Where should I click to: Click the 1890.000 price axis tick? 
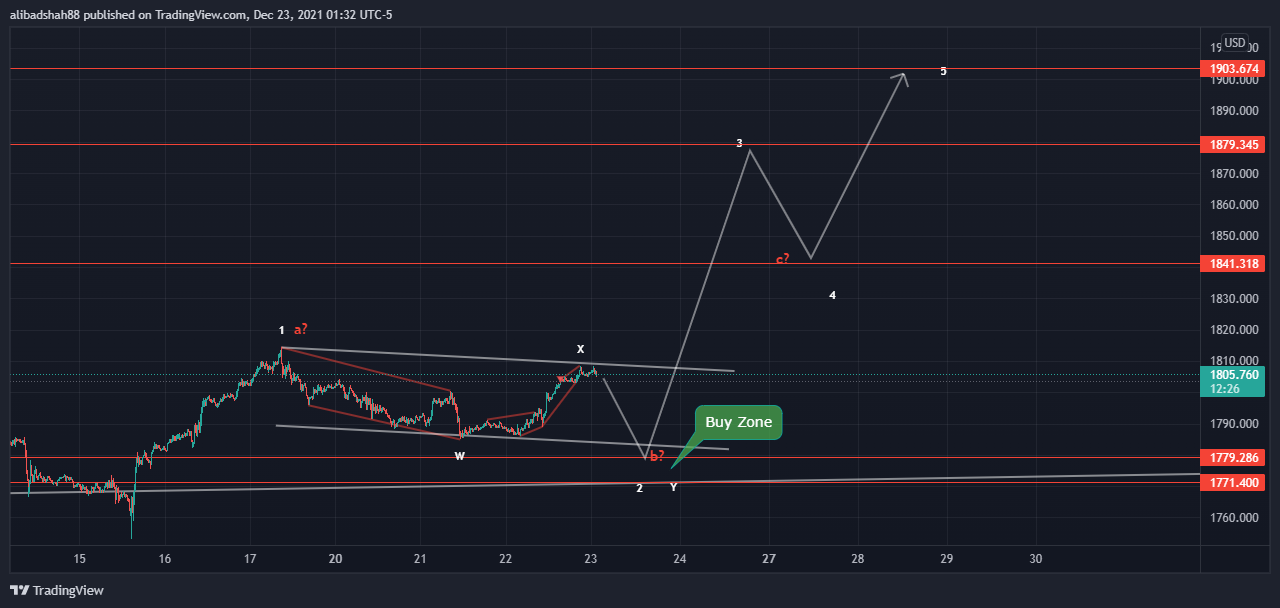(1236, 111)
